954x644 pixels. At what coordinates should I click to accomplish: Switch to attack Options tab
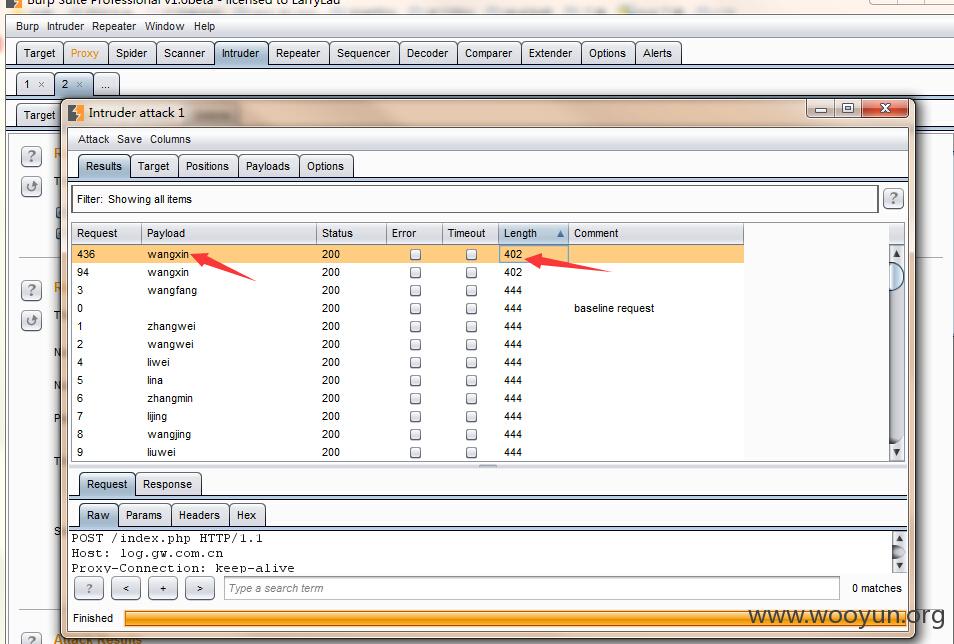click(x=326, y=166)
